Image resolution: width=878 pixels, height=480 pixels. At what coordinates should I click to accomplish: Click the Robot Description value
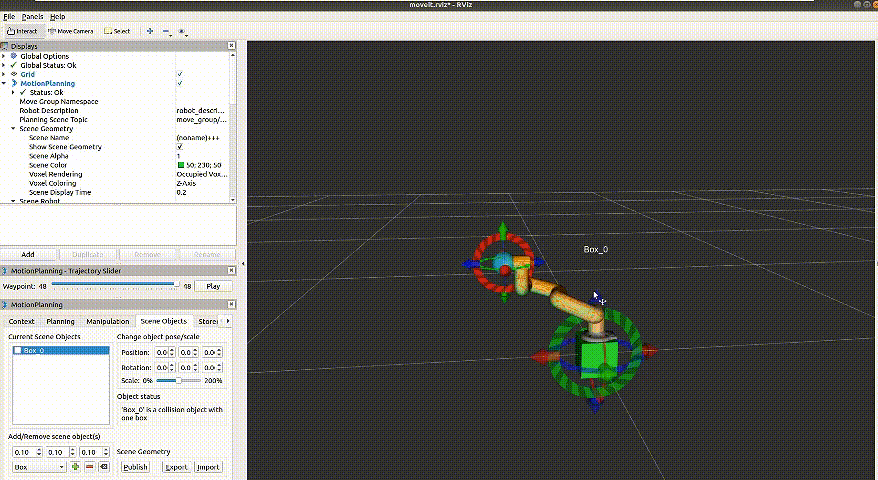point(201,110)
